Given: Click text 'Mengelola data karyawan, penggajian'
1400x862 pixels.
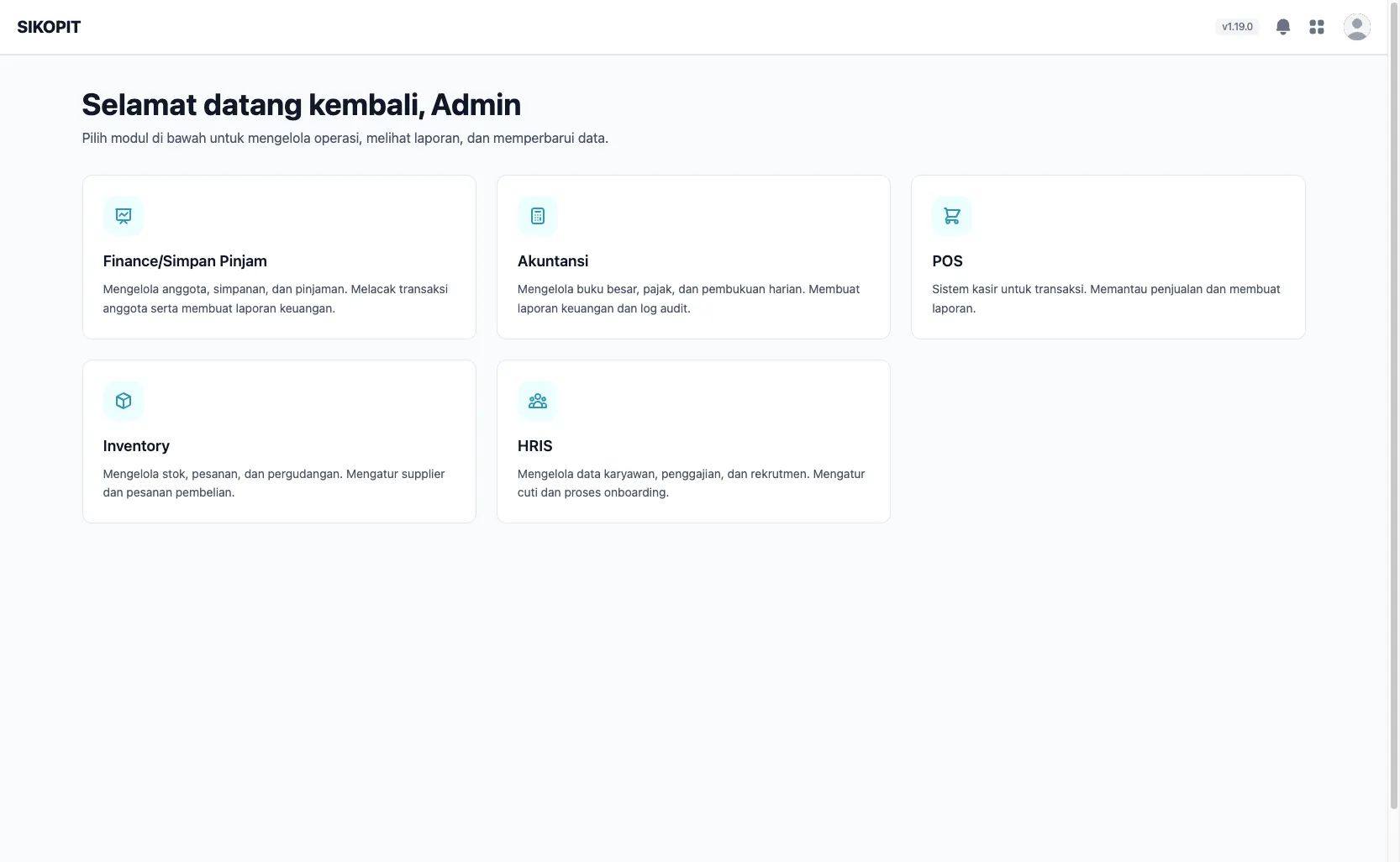Looking at the screenshot, I should pos(620,474).
